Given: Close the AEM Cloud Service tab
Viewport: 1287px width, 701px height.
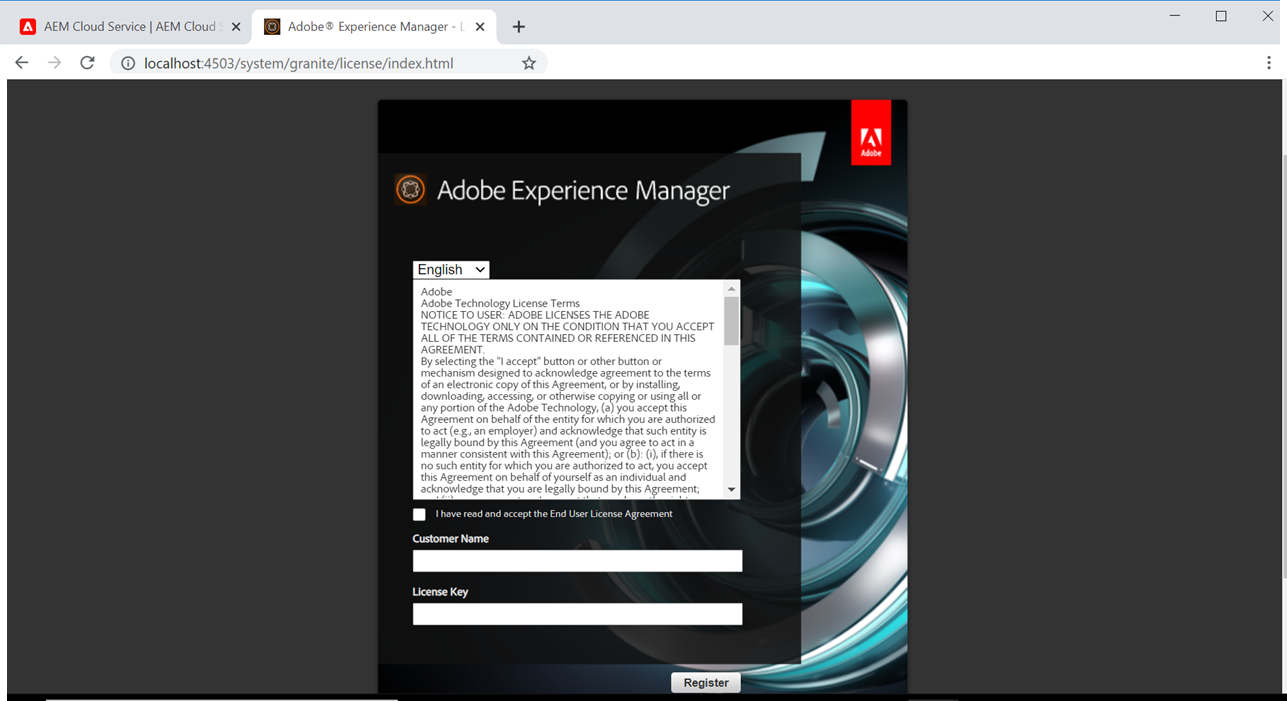Looking at the screenshot, I should [x=236, y=27].
